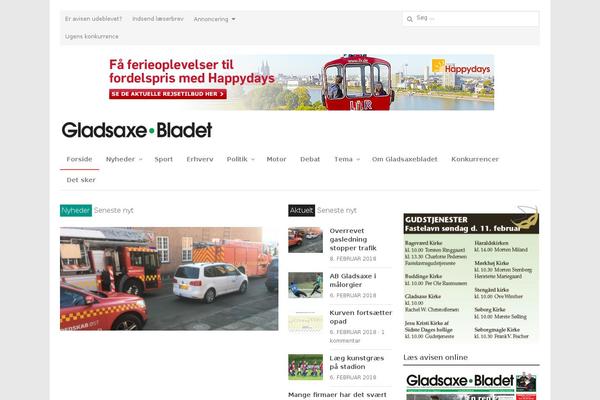Click the green Nyheder label
This screenshot has height=400, width=600.
click(x=76, y=211)
